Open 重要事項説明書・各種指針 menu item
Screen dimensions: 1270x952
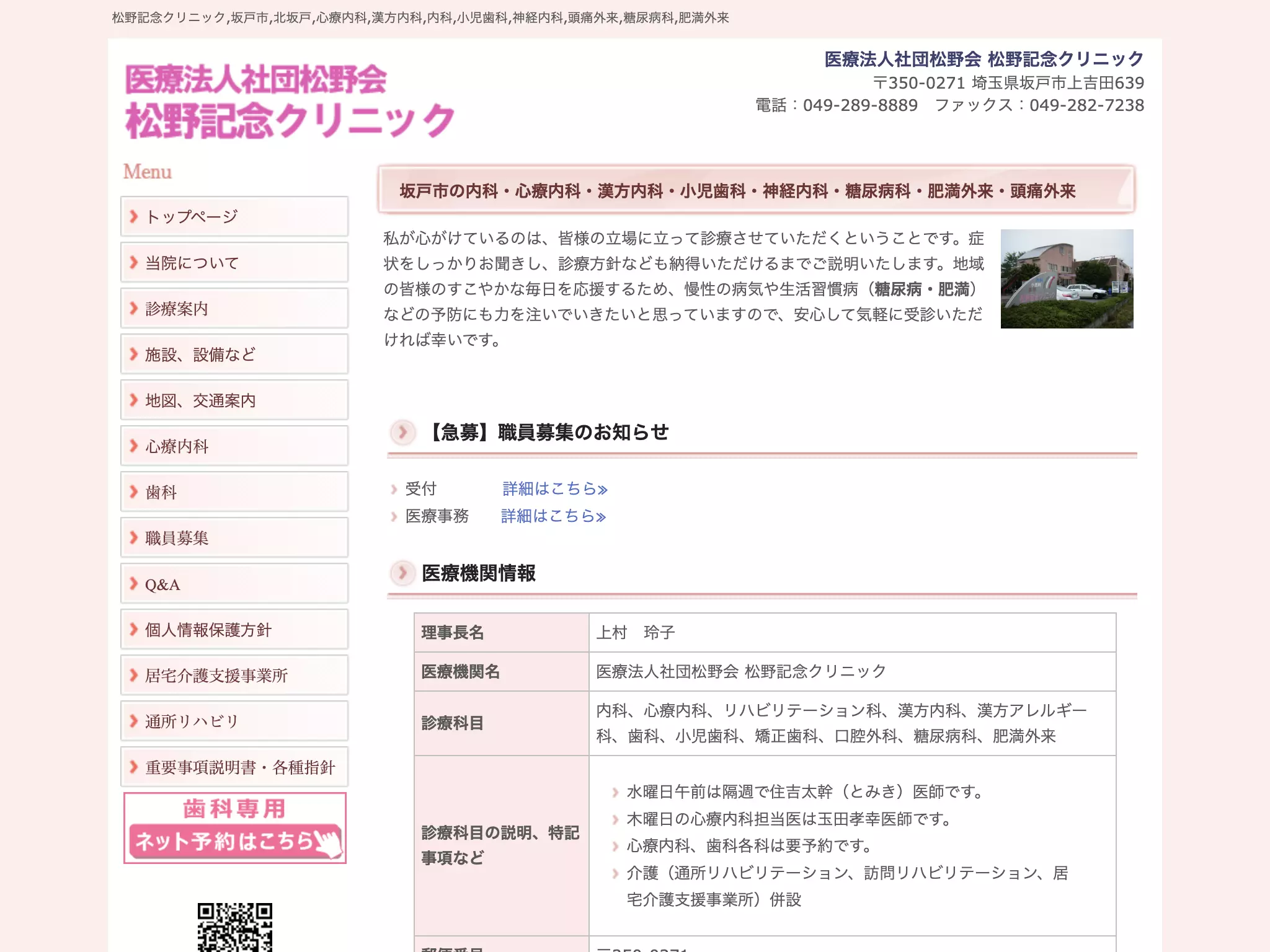(234, 767)
